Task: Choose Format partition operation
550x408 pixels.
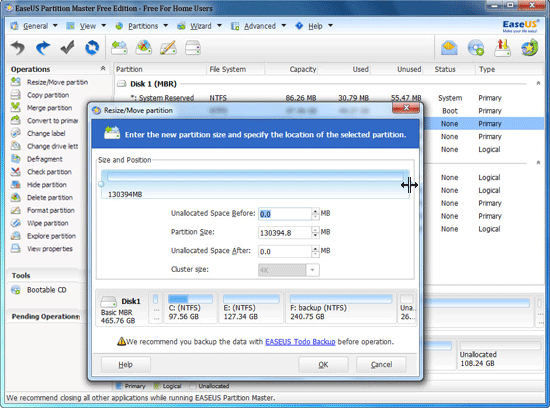Action: pyautogui.click(x=43, y=210)
